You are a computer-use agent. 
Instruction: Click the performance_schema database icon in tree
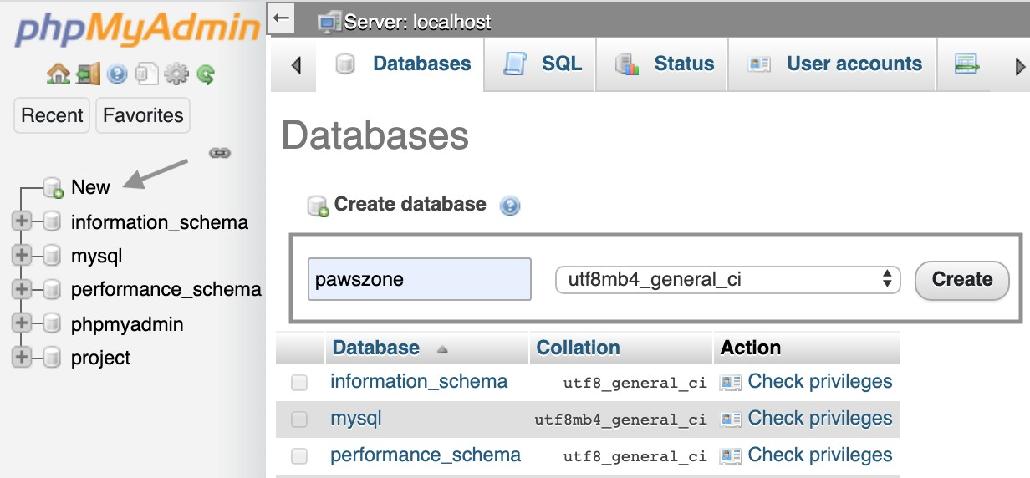tap(53, 290)
